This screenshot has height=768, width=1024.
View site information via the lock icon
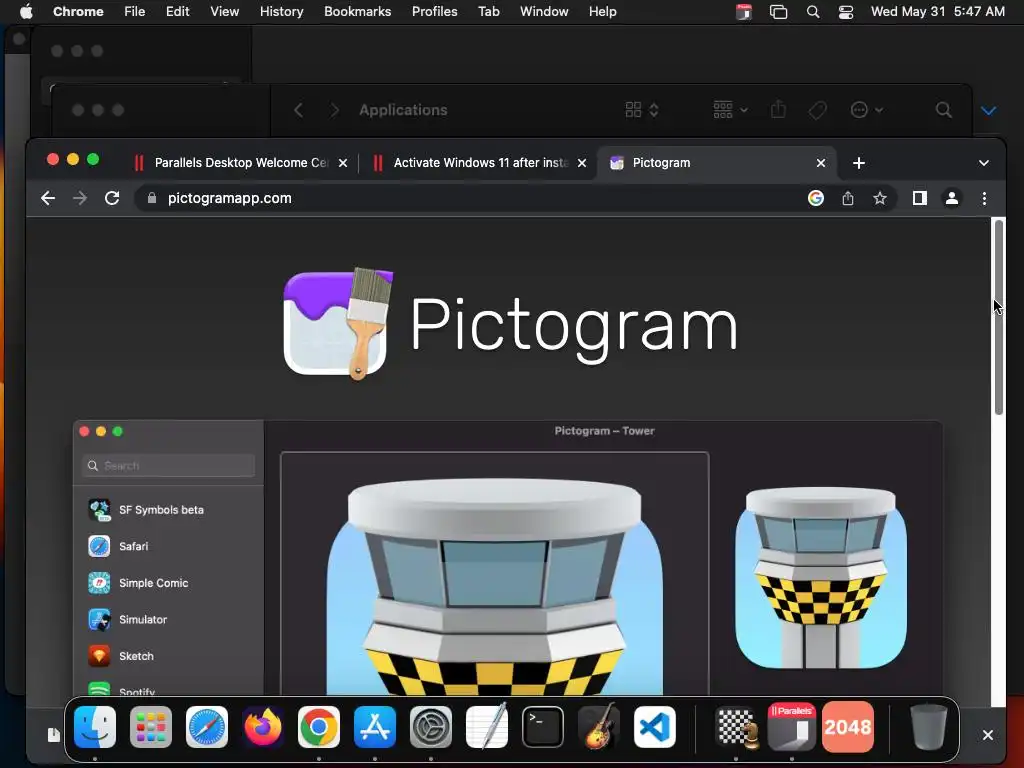click(152, 198)
